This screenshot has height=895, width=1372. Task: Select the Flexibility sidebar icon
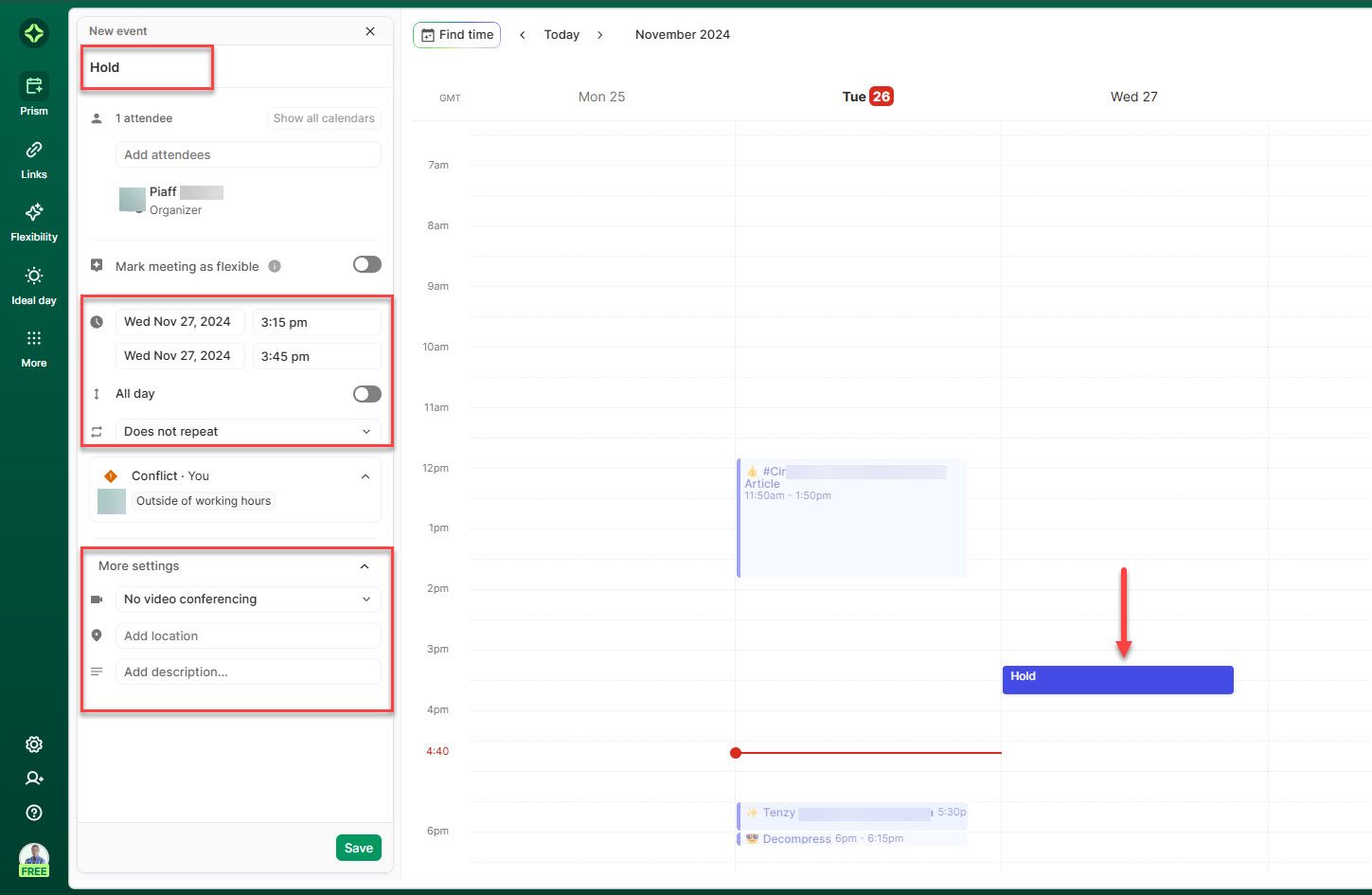33,217
